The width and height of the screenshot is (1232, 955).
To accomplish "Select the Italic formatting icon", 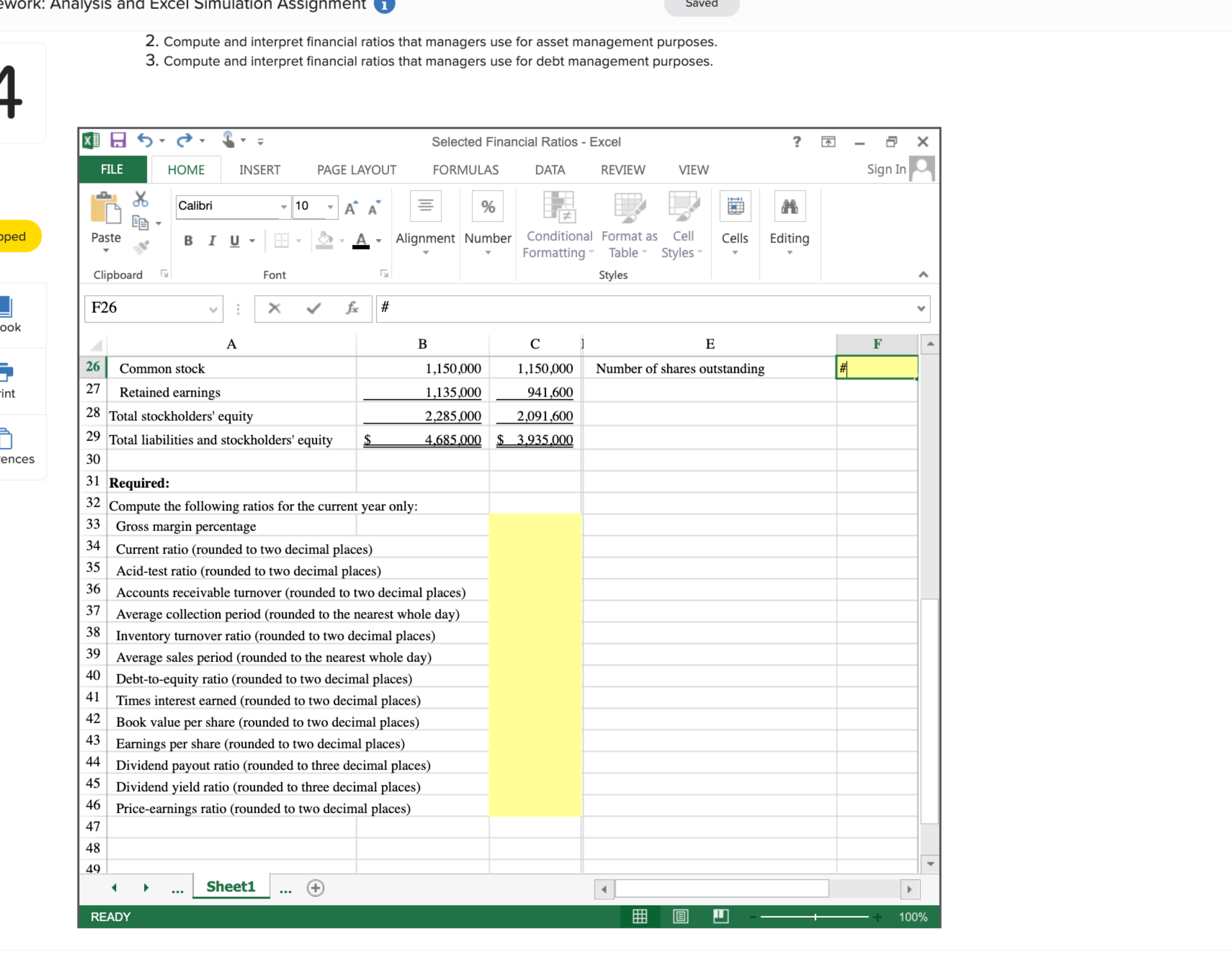I will 212,240.
